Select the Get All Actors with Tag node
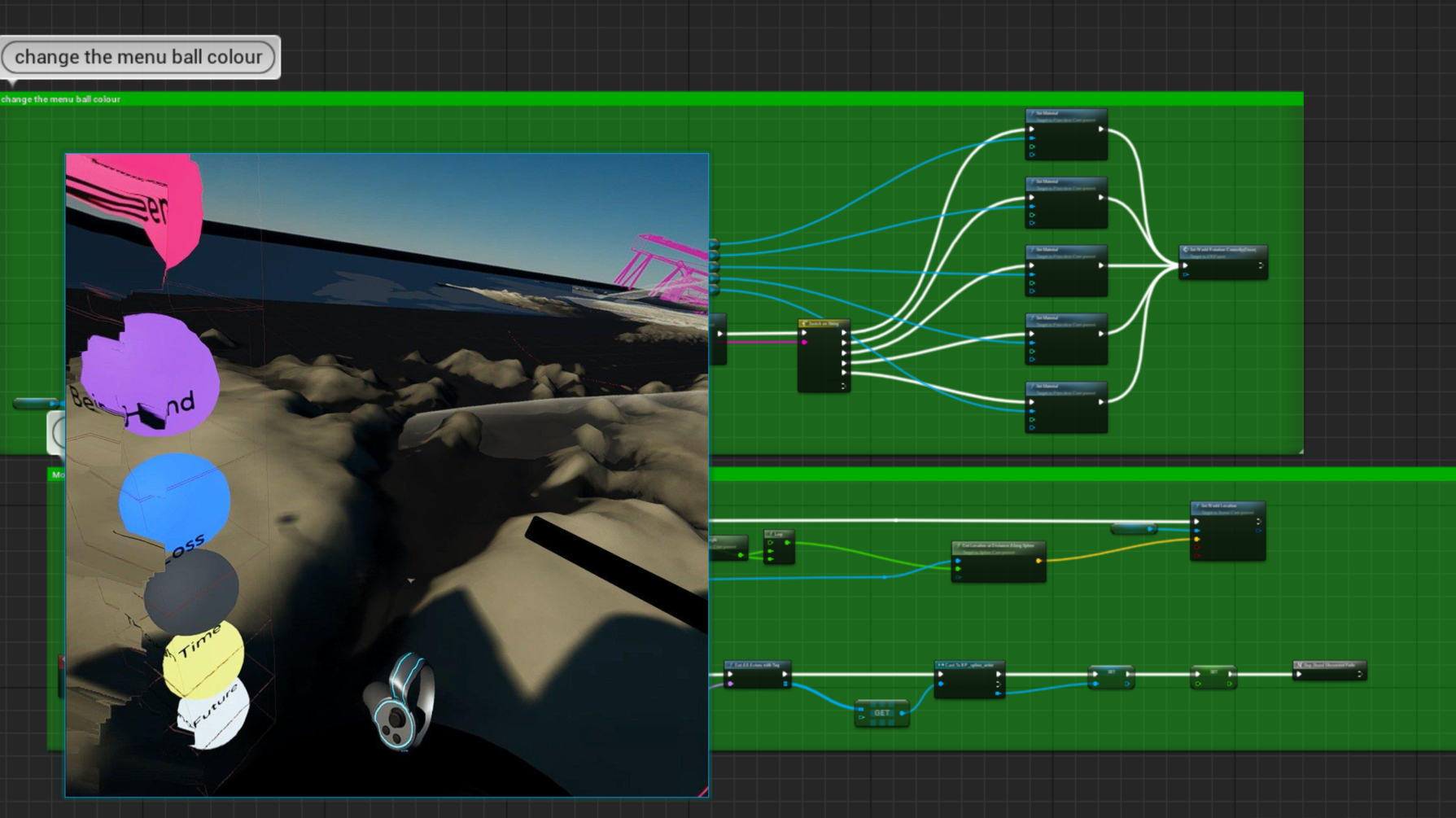 tap(757, 675)
